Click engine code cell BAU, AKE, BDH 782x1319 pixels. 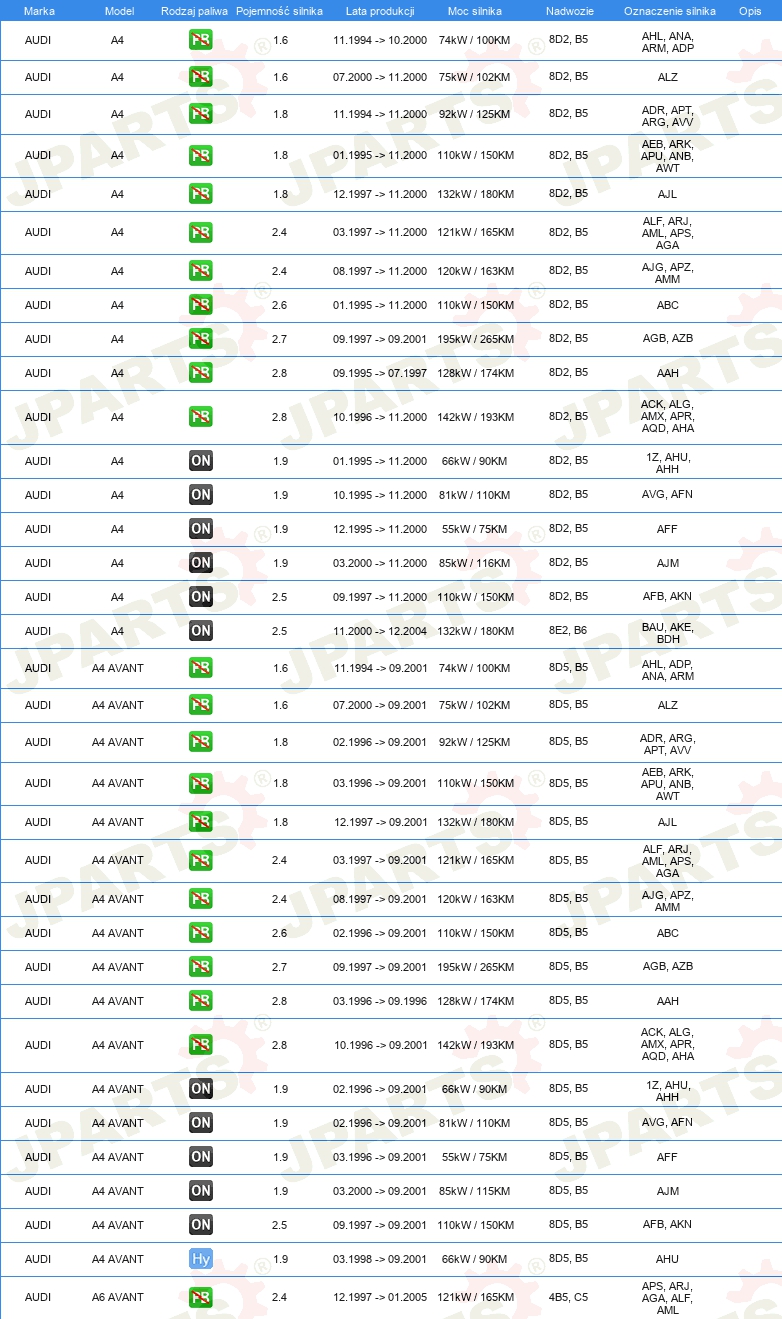click(668, 632)
